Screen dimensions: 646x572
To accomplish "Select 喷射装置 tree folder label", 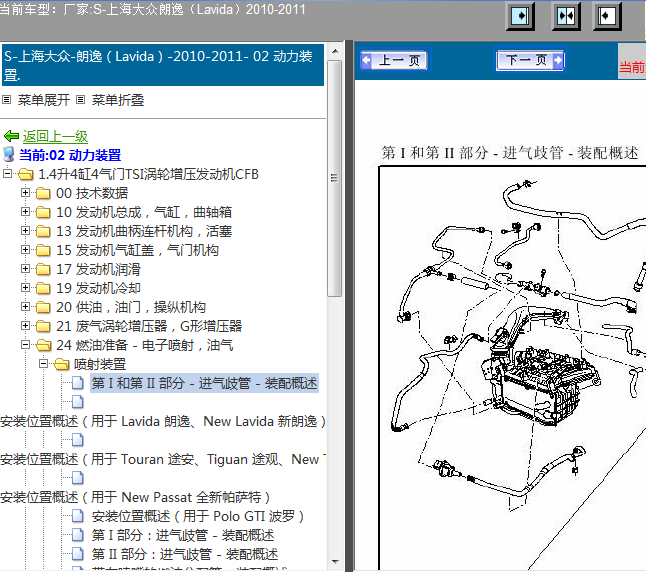I will pyautogui.click(x=100, y=364).
